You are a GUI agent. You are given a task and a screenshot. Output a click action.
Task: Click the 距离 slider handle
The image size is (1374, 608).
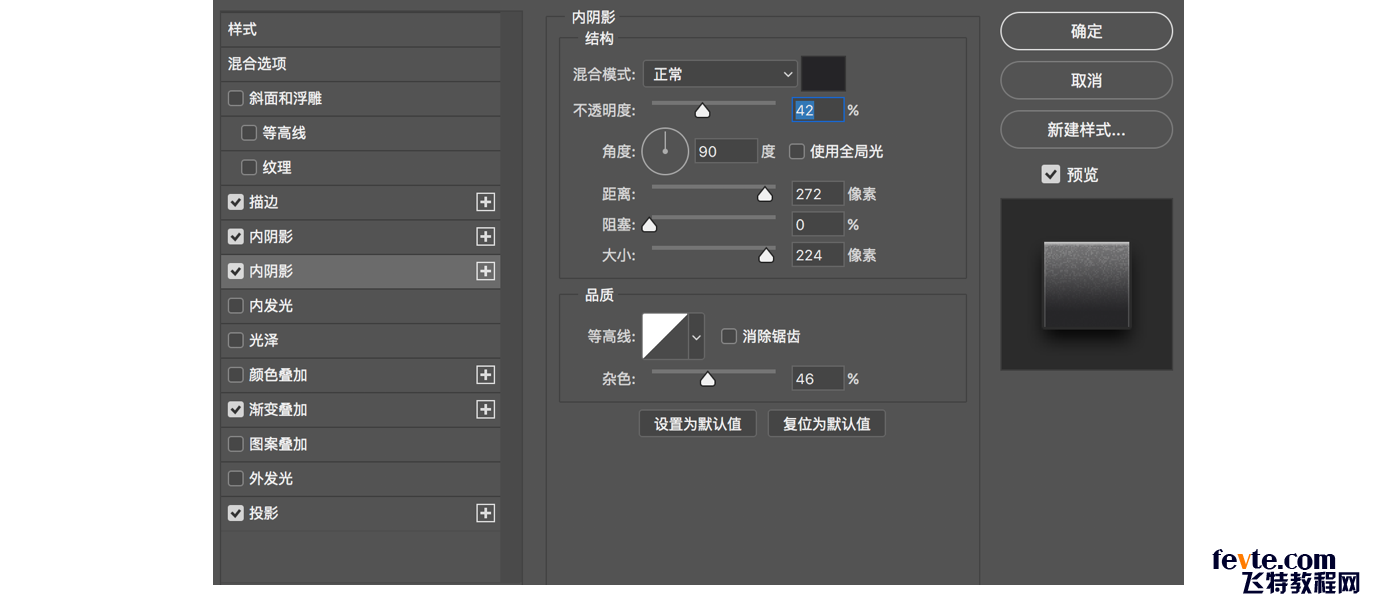point(766,195)
